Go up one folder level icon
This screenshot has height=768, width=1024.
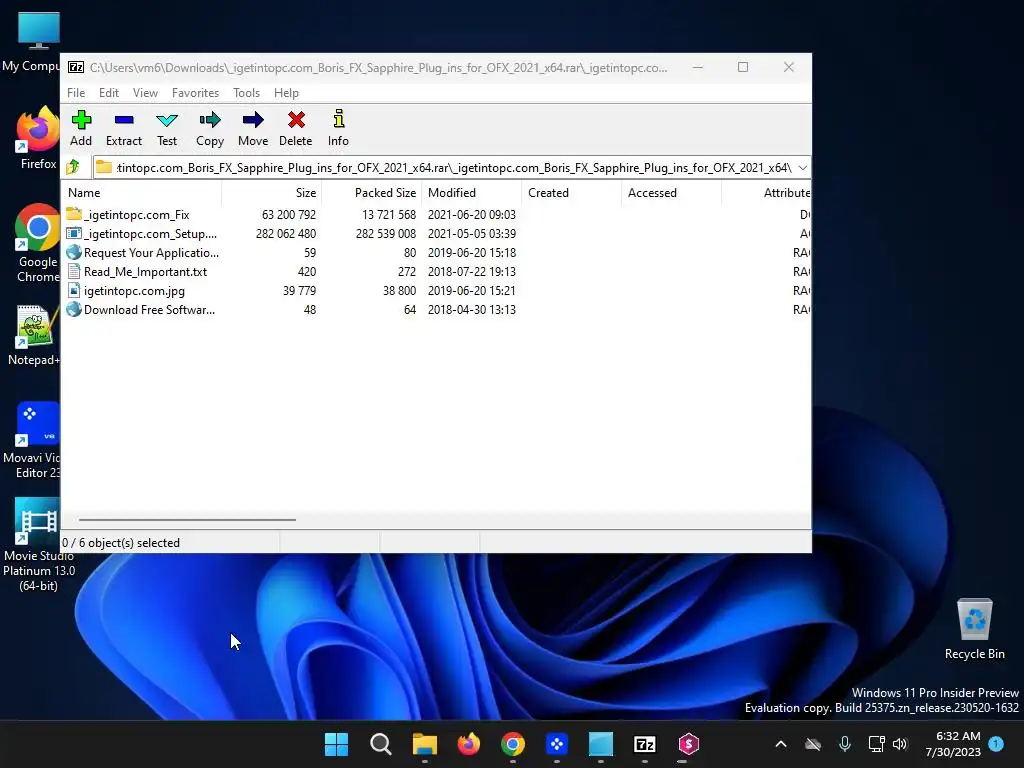[73, 167]
